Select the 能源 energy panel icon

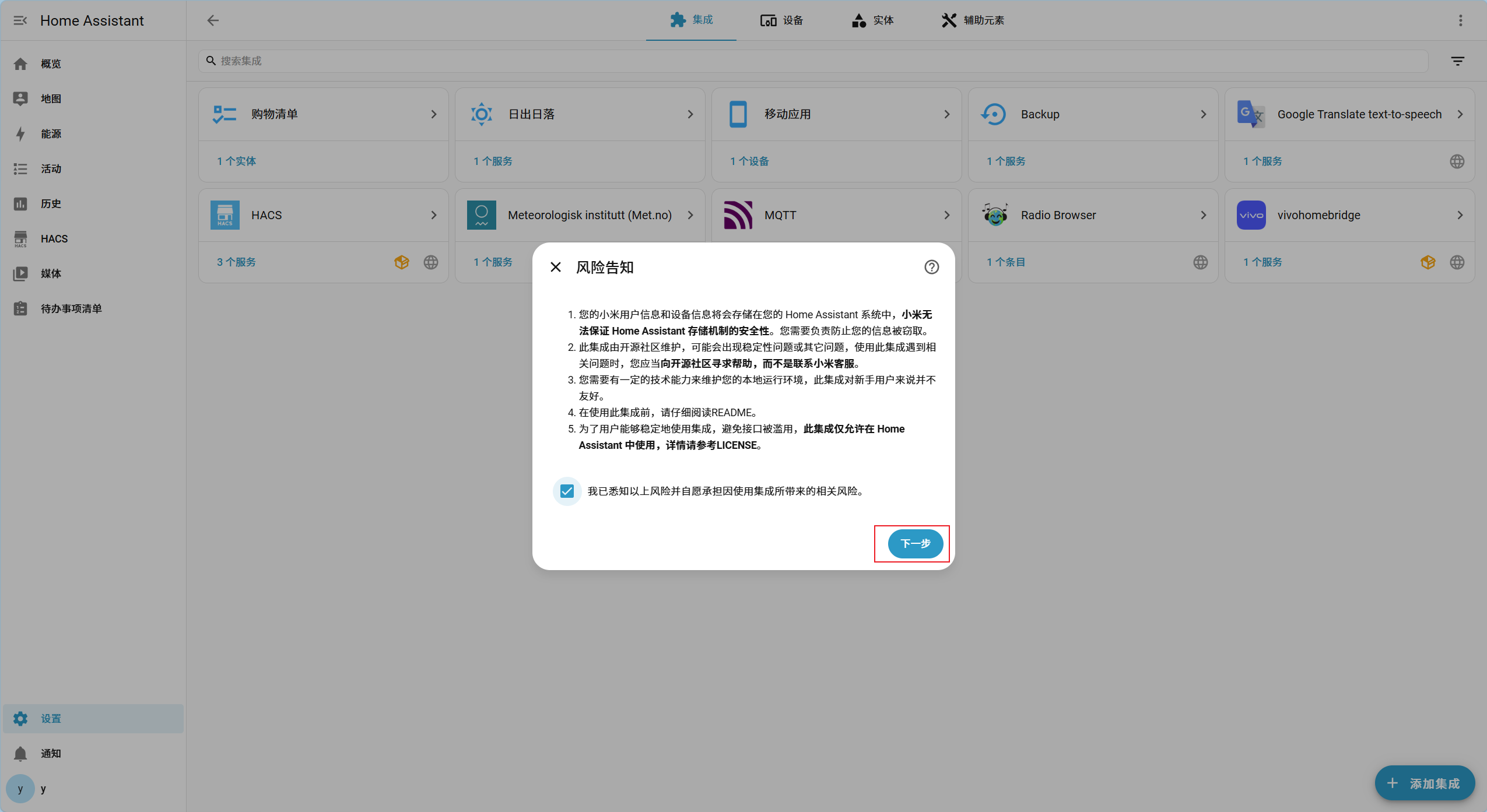point(20,133)
